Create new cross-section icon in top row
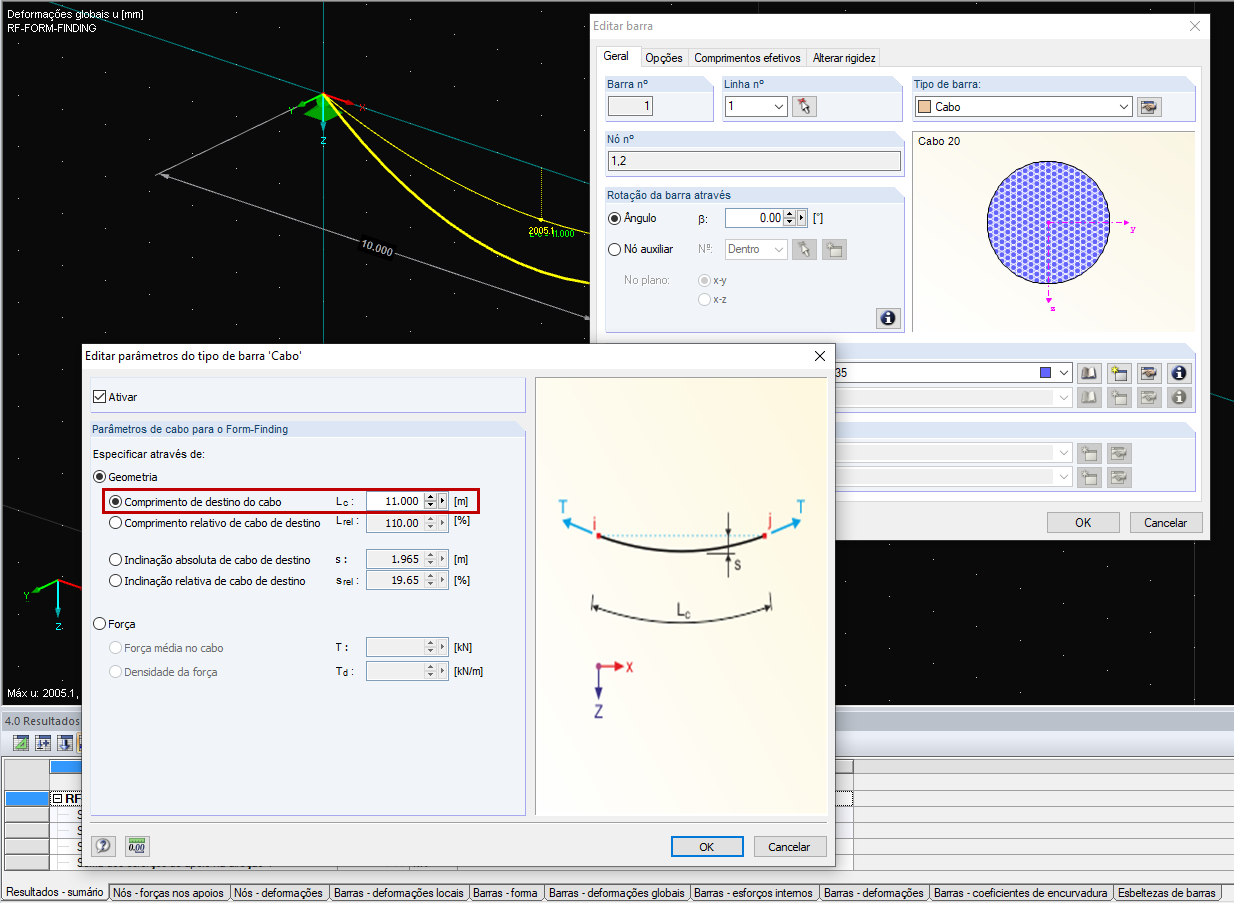This screenshot has height=903, width=1234. click(x=1119, y=373)
